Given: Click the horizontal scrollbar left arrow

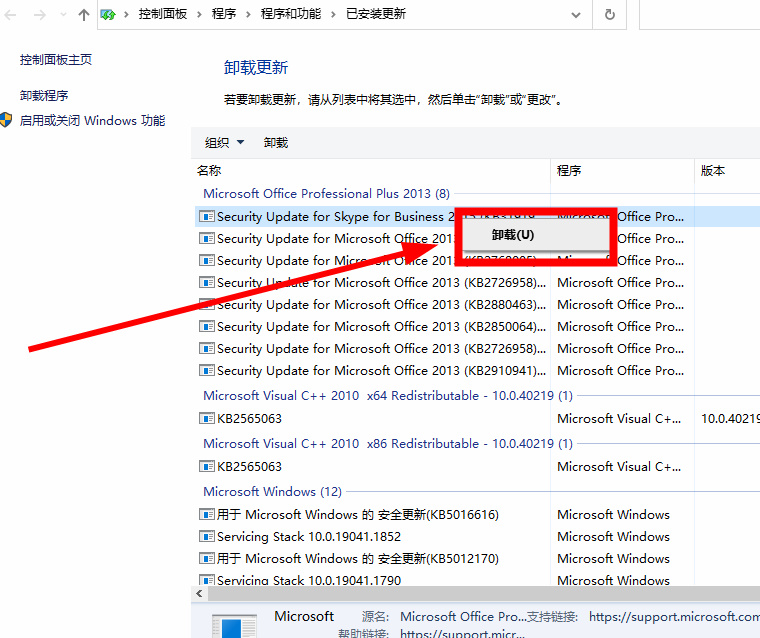Looking at the screenshot, I should 200,594.
